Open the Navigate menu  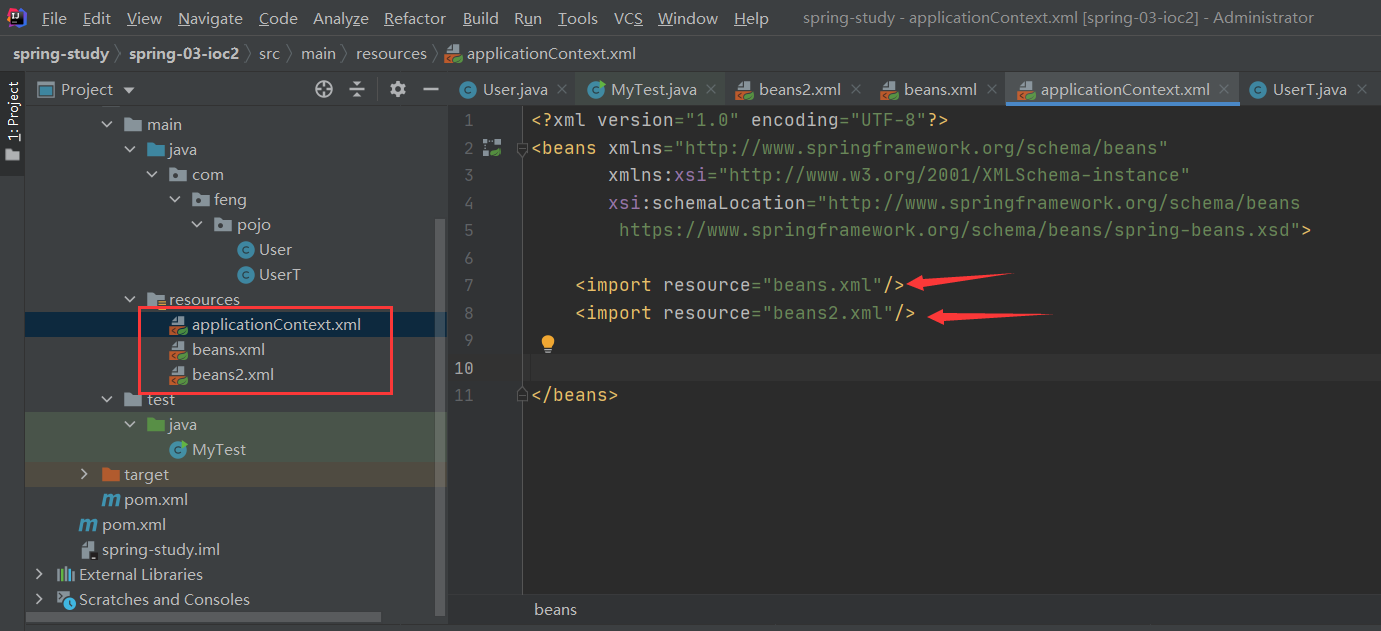(210, 18)
